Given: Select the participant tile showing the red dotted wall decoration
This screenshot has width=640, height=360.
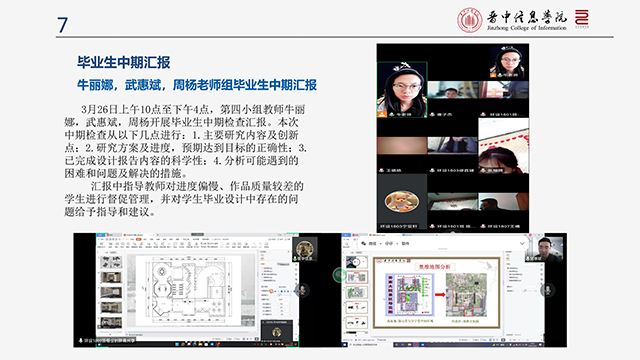Looking at the screenshot, I should click(x=503, y=146).
